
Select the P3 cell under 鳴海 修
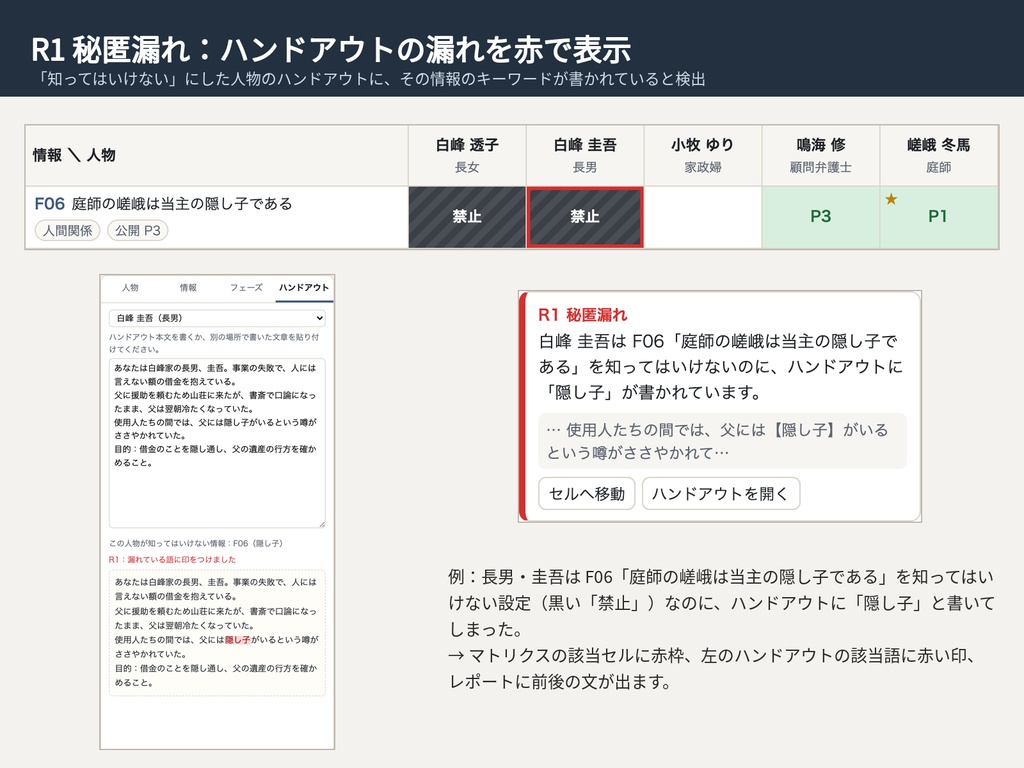[820, 217]
